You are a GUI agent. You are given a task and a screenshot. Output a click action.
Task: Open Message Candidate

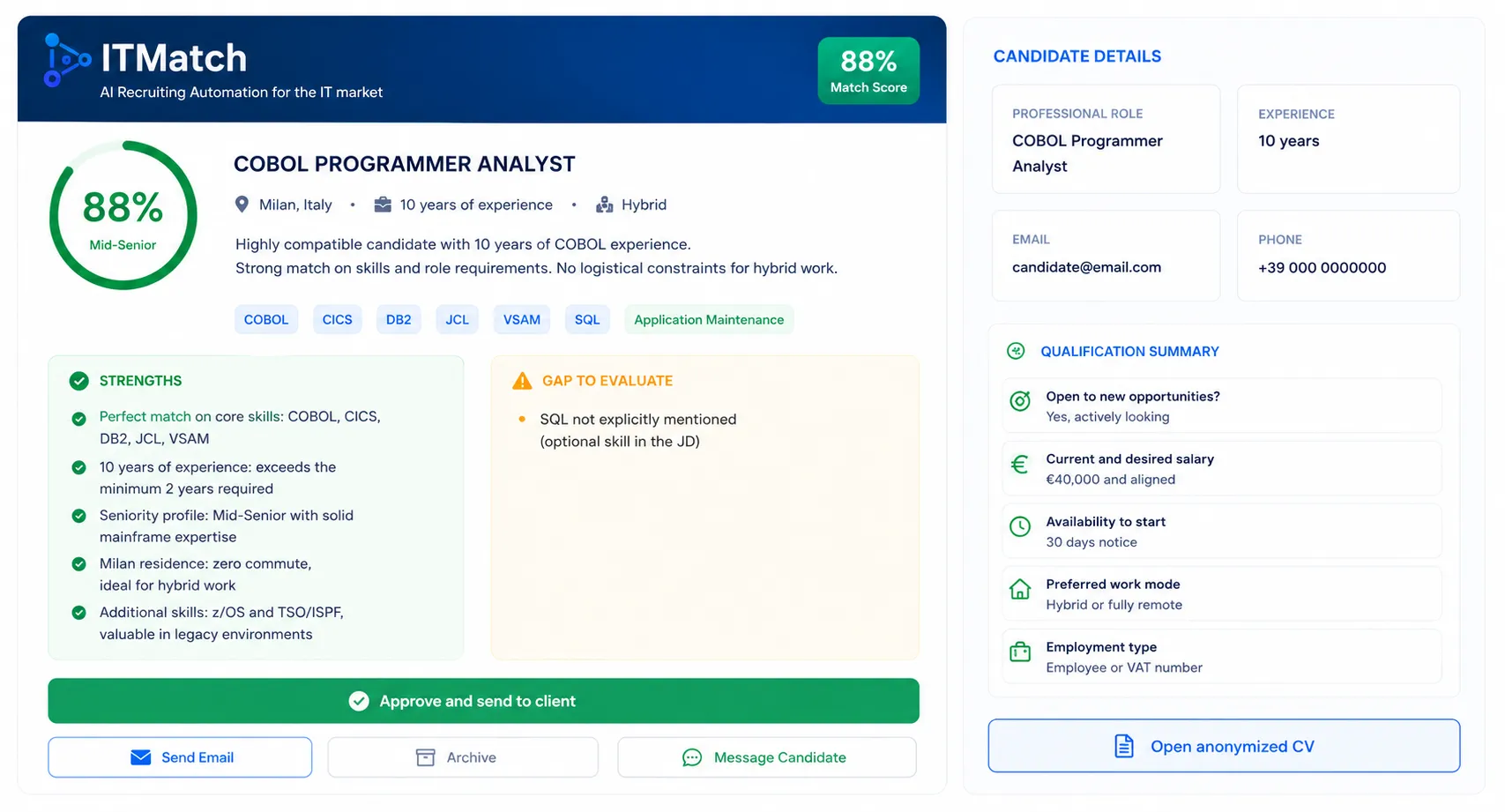[x=767, y=757]
